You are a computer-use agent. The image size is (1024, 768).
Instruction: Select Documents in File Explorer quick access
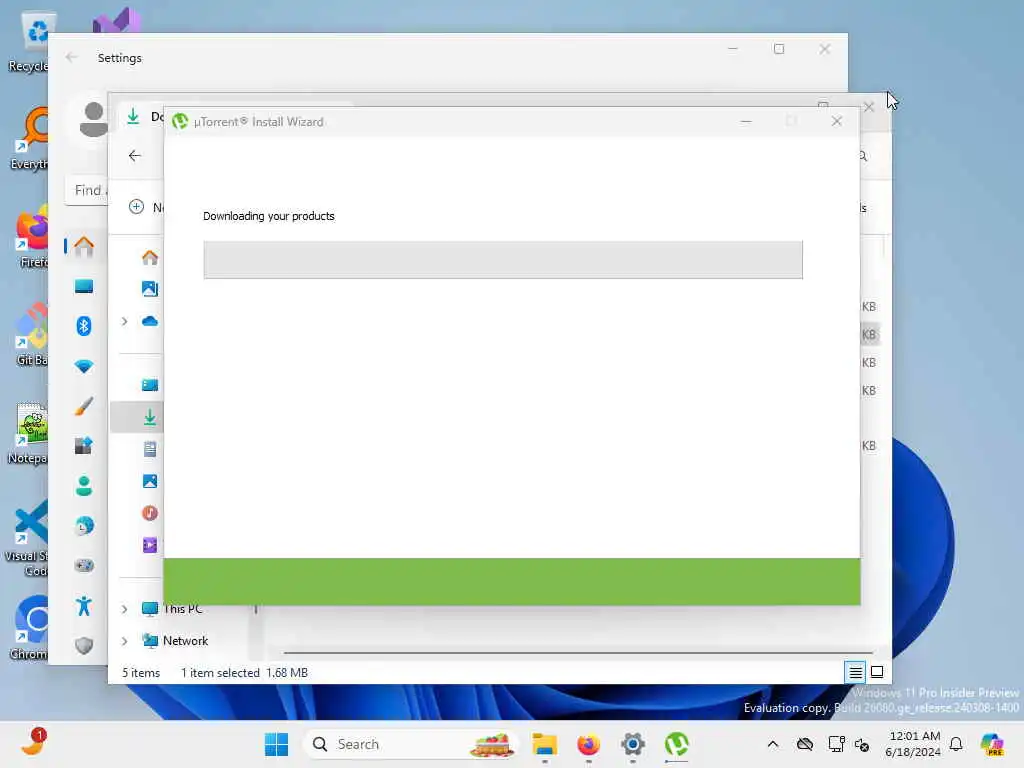pyautogui.click(x=150, y=449)
